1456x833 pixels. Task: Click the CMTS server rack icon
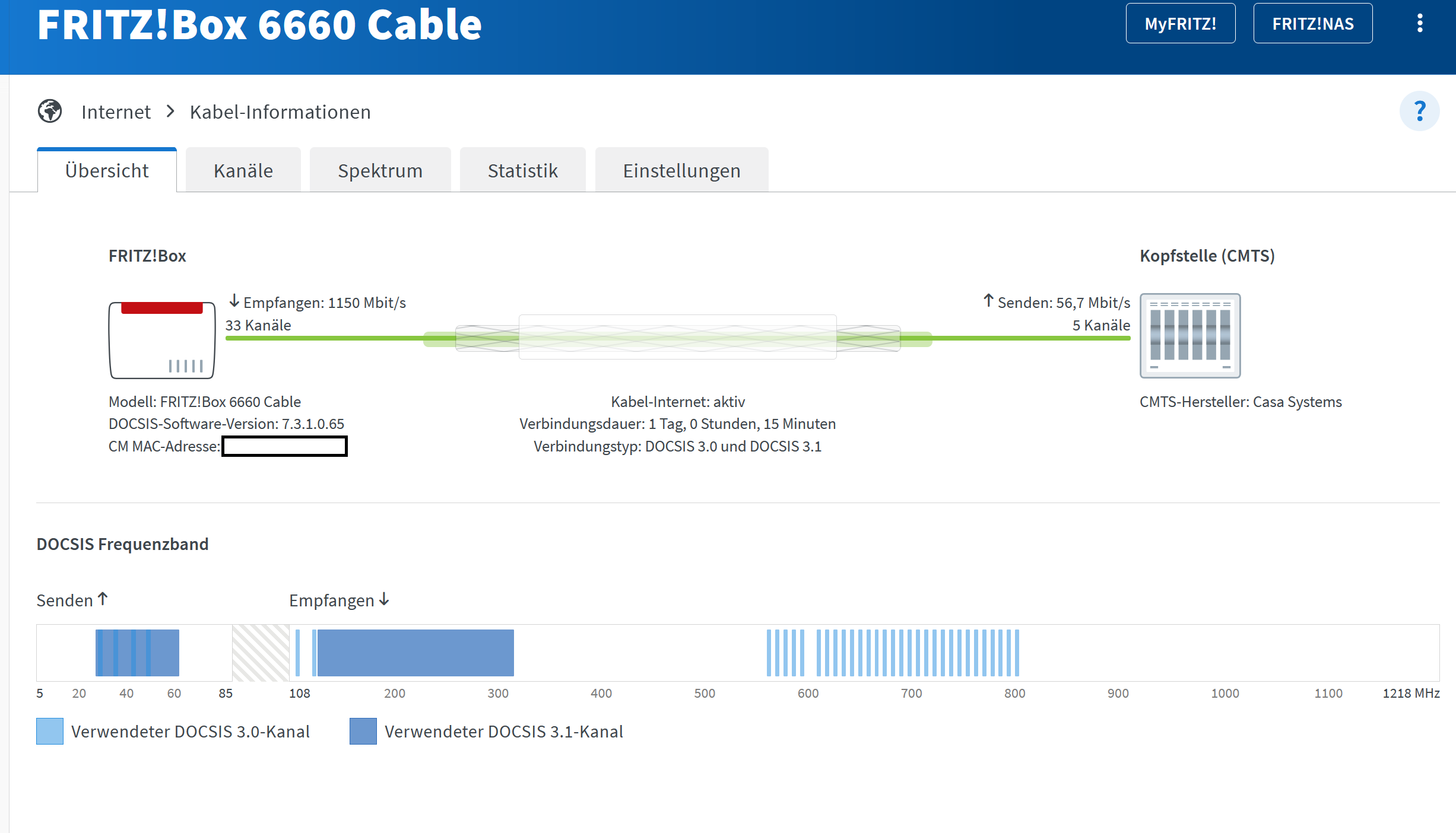tap(1189, 336)
